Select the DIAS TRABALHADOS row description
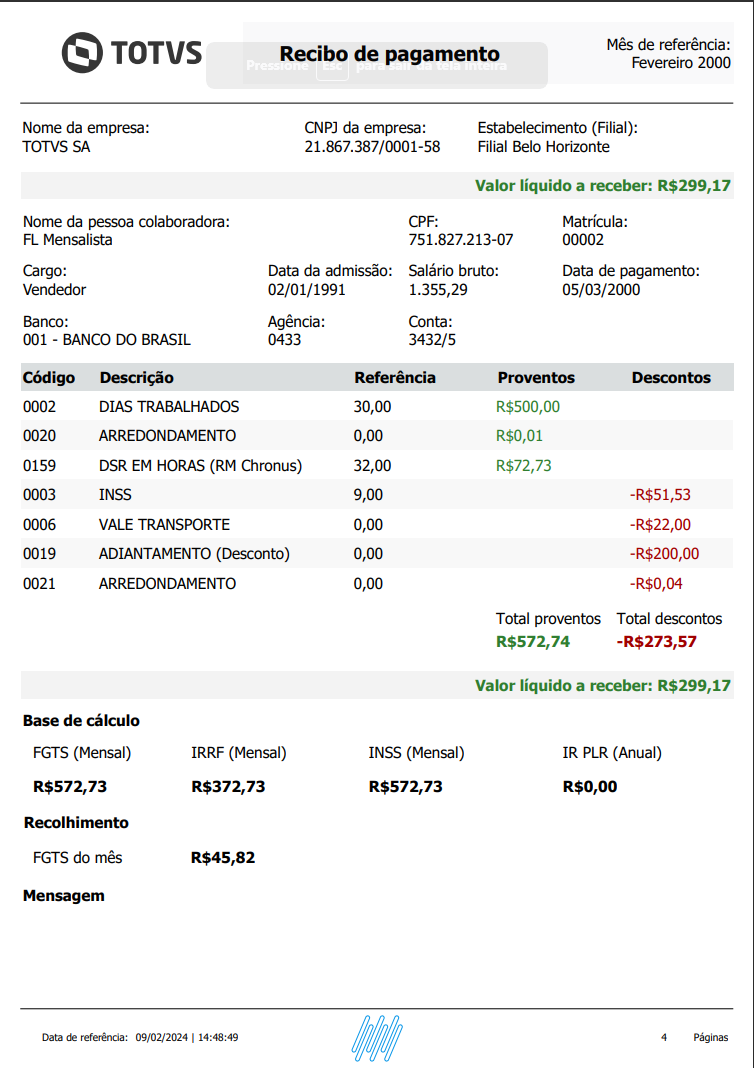754x1068 pixels. click(169, 407)
